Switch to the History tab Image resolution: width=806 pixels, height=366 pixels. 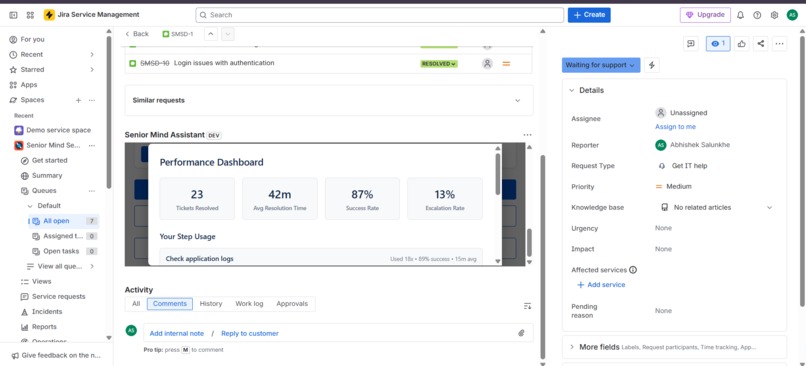211,304
